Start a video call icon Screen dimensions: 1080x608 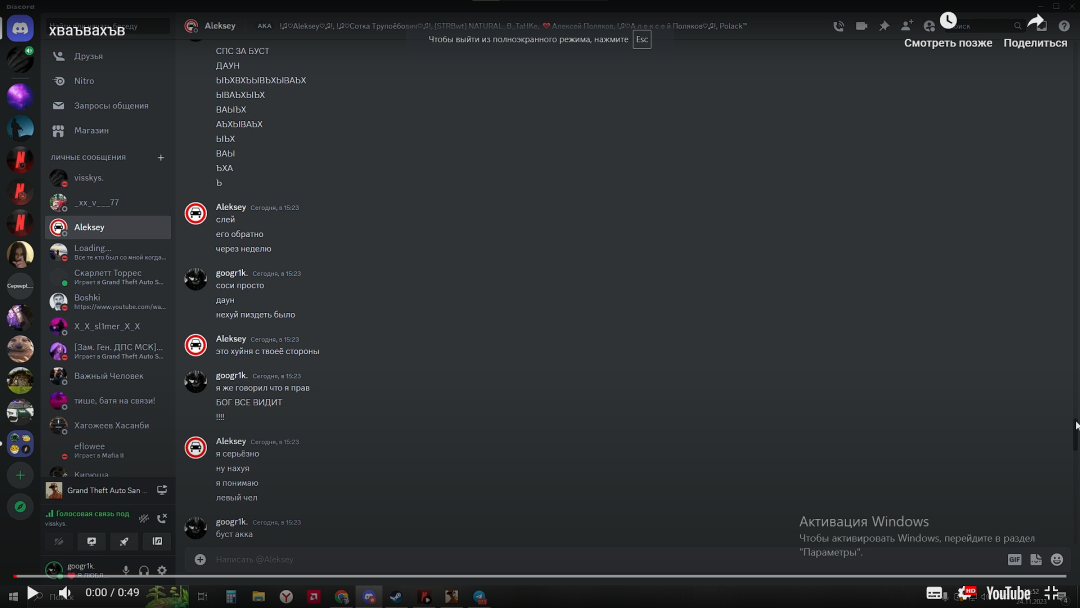(x=861, y=26)
